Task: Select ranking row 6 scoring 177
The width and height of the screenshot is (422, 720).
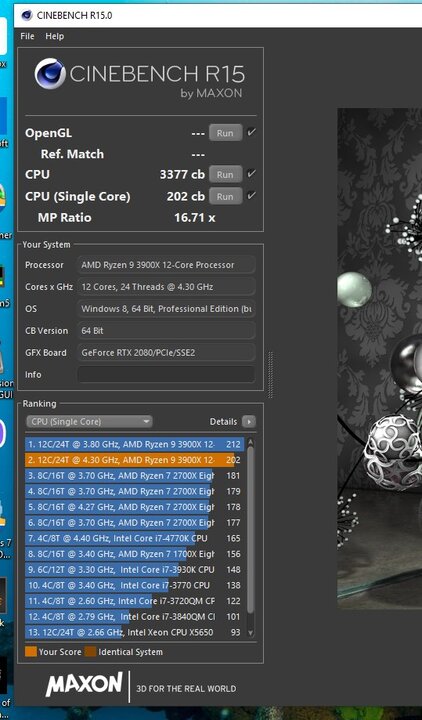Action: (x=135, y=523)
